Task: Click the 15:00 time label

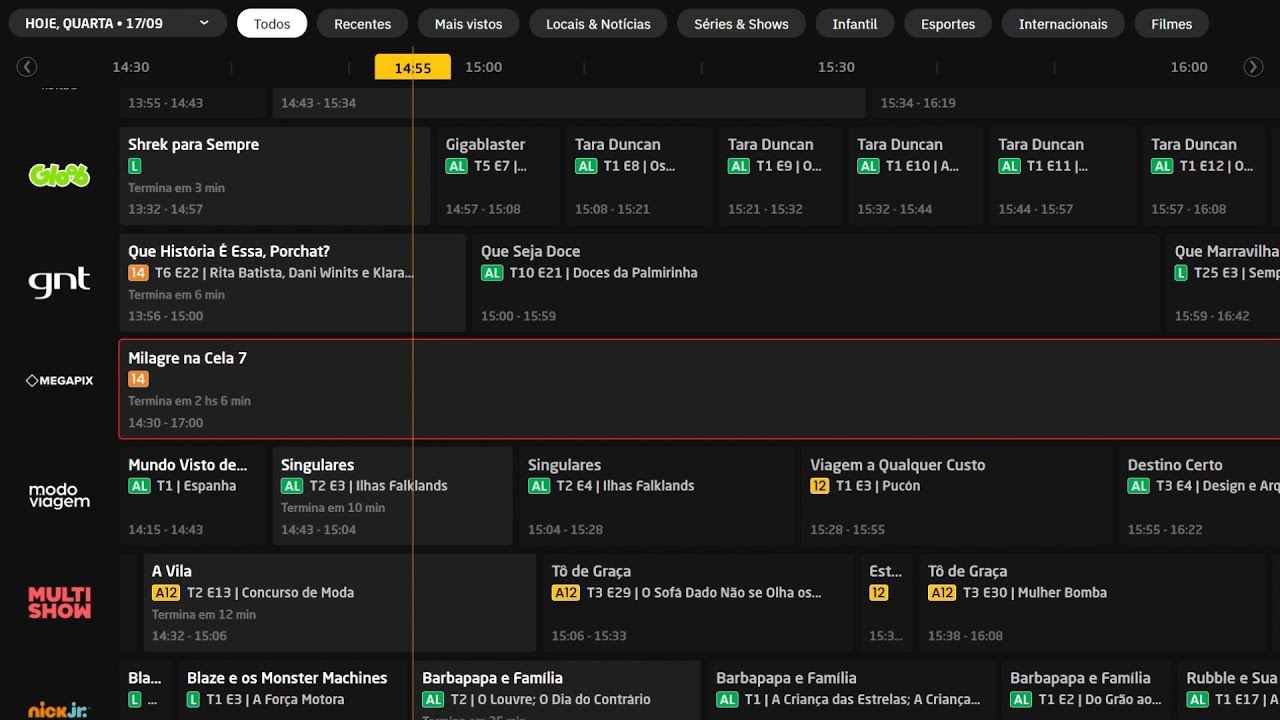Action: coord(483,67)
